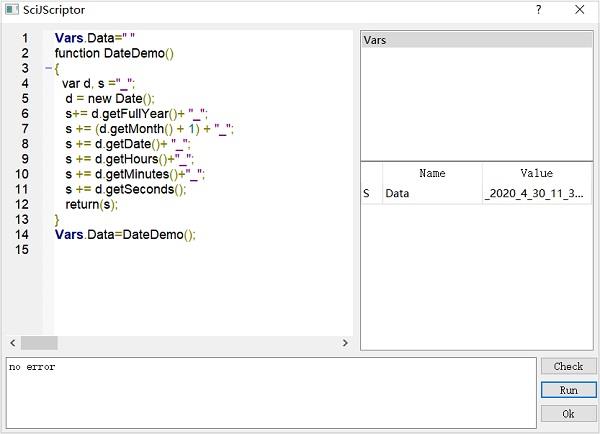The width and height of the screenshot is (600, 434).
Task: Click line number 14 in the gutter
Action: coord(23,234)
